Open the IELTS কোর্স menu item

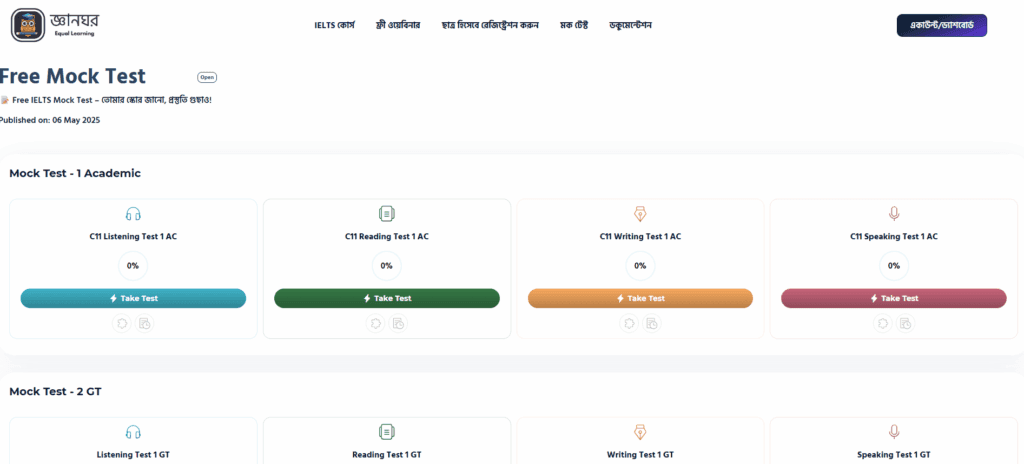(334, 25)
